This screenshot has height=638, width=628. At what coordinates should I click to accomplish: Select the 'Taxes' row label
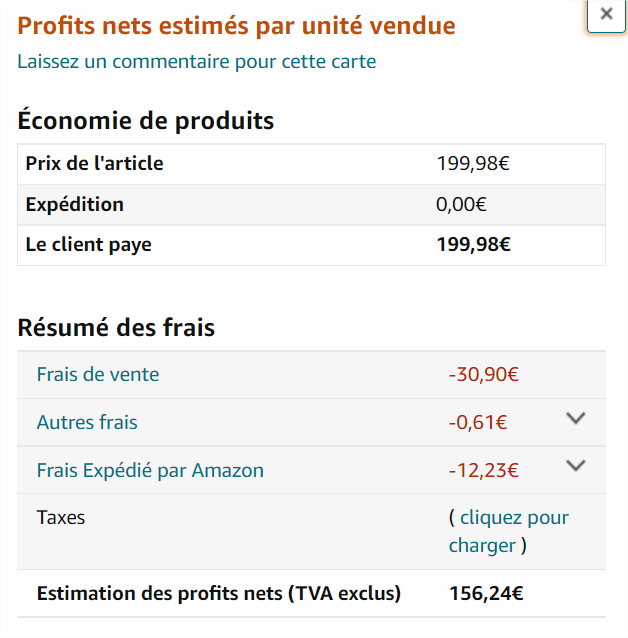[61, 518]
